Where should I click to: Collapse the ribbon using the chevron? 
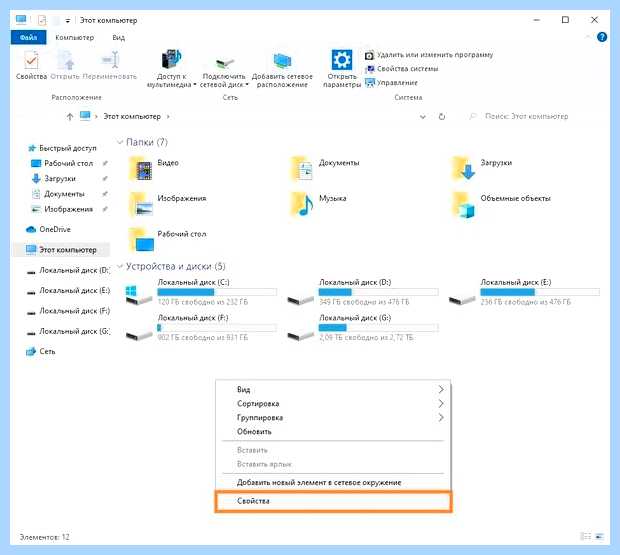[x=589, y=37]
